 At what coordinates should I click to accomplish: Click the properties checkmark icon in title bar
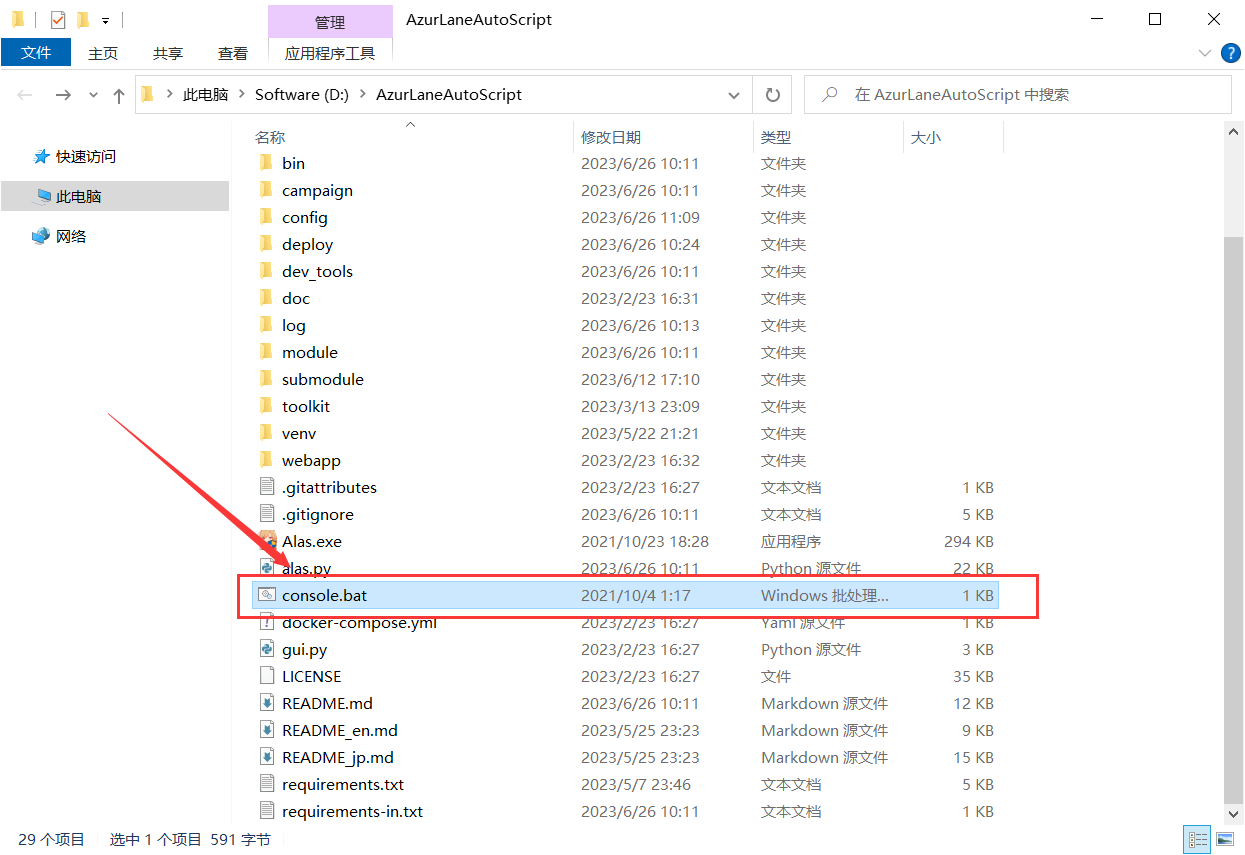pos(58,19)
